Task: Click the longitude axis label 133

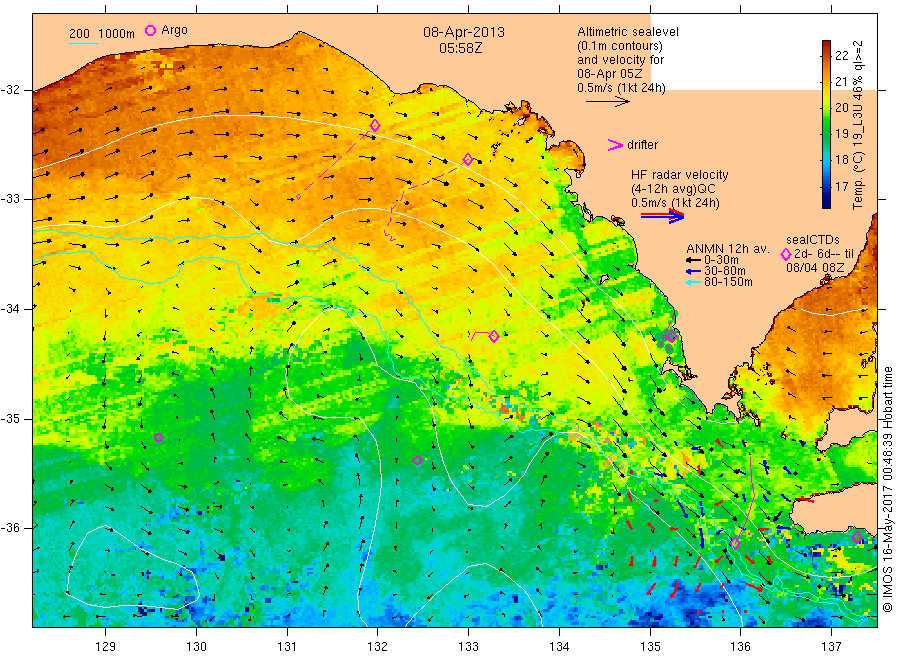Action: [x=468, y=647]
